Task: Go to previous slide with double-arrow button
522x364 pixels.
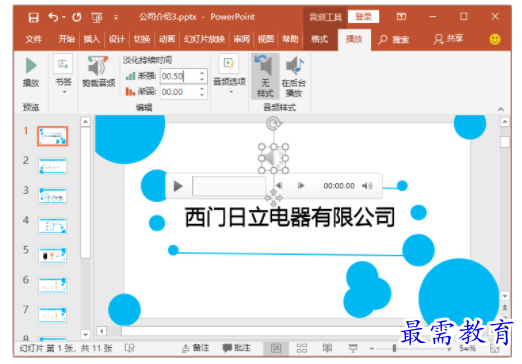Action: point(505,307)
